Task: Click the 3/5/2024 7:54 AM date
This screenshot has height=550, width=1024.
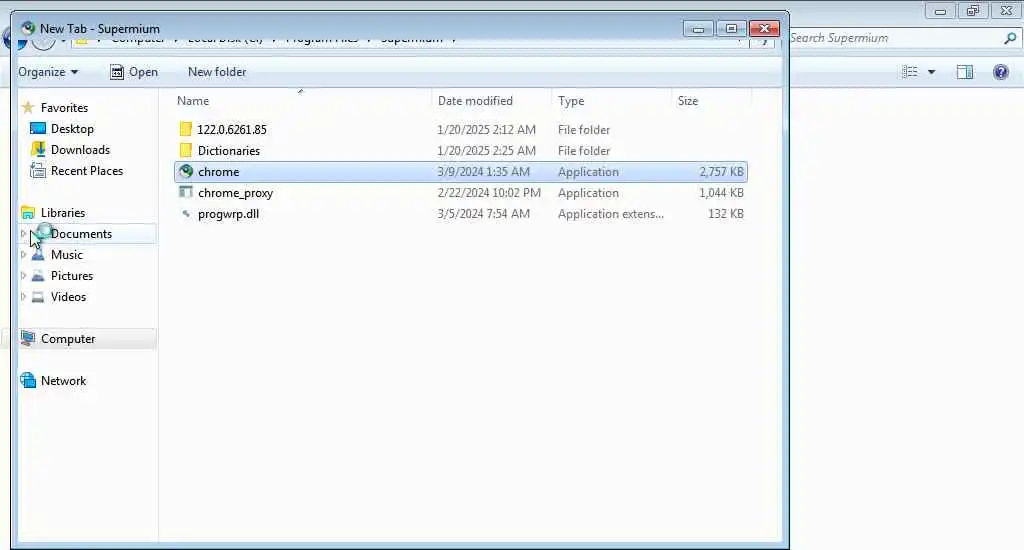Action: pyautogui.click(x=483, y=214)
